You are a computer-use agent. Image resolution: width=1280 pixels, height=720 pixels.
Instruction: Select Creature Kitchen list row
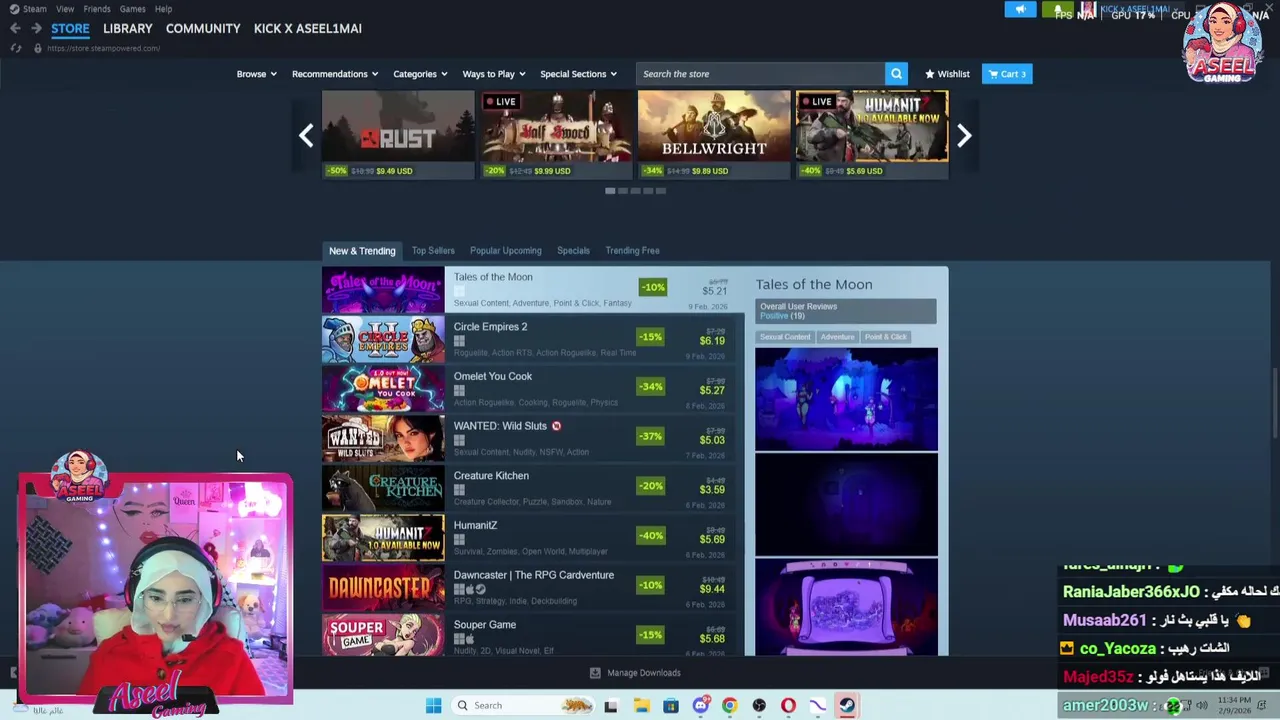pyautogui.click(x=533, y=489)
